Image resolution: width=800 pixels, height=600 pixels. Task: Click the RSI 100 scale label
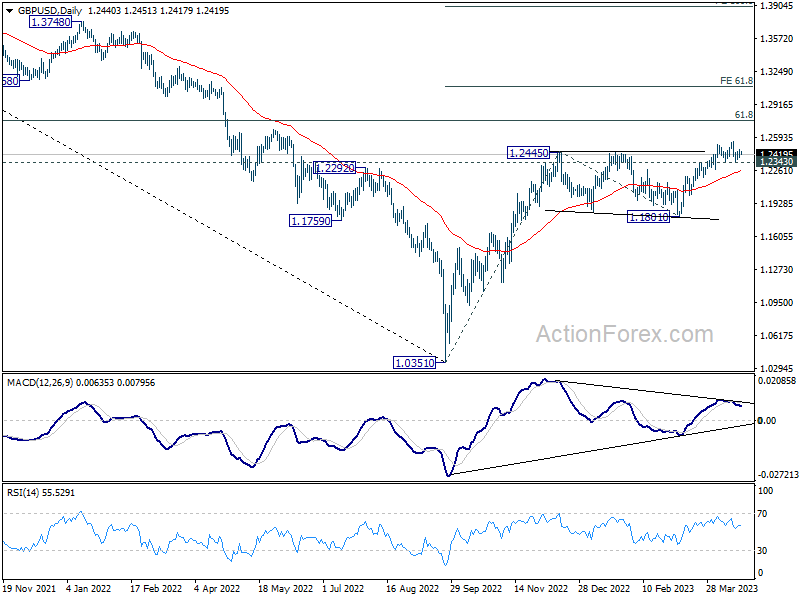(x=766, y=491)
